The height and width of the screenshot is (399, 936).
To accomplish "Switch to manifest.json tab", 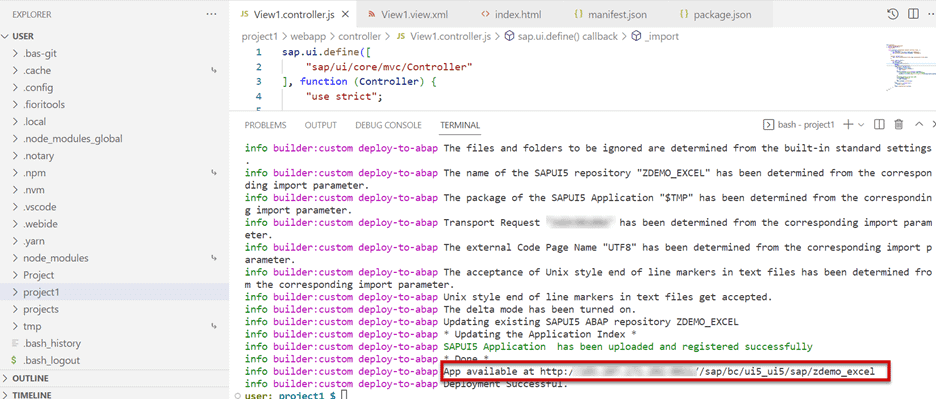I will tap(611, 14).
